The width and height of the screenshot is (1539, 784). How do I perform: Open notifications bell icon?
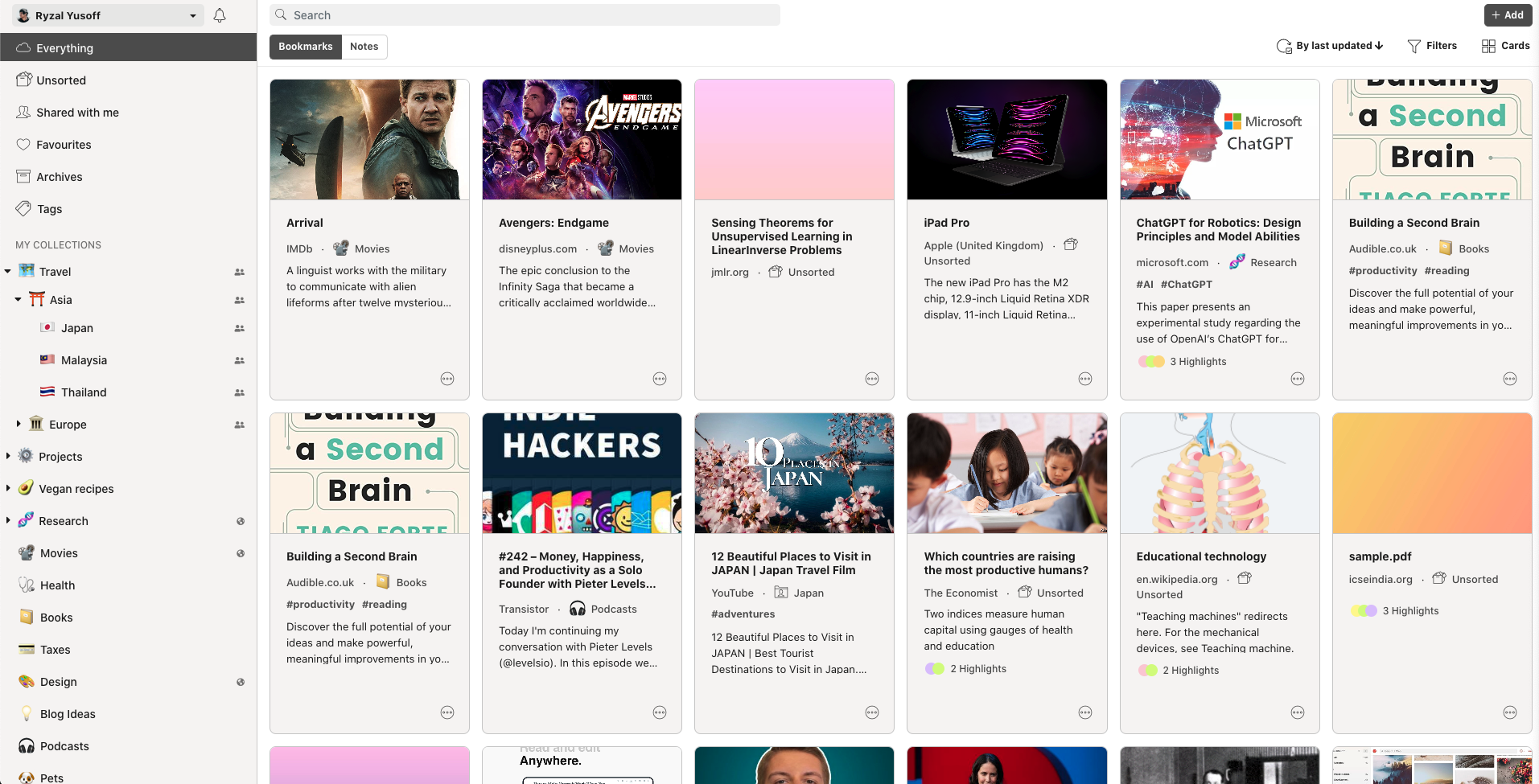[220, 15]
